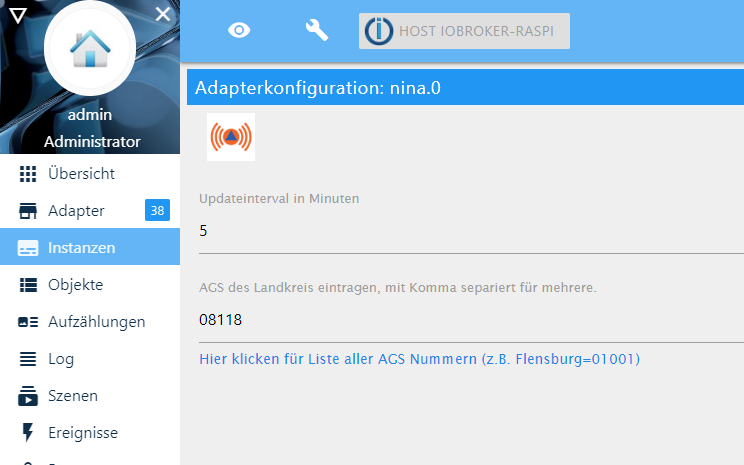Focus the AGS Landkreis input field
Viewport: 744px width, 465px height.
[470, 320]
